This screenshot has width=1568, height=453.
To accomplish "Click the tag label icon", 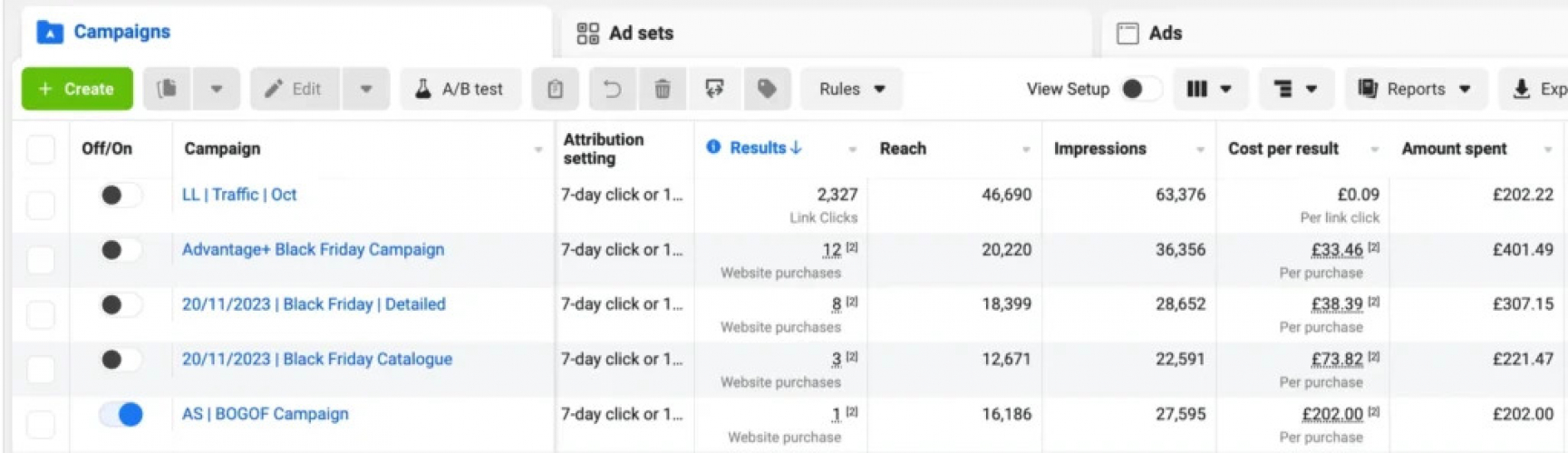I will (x=767, y=89).
